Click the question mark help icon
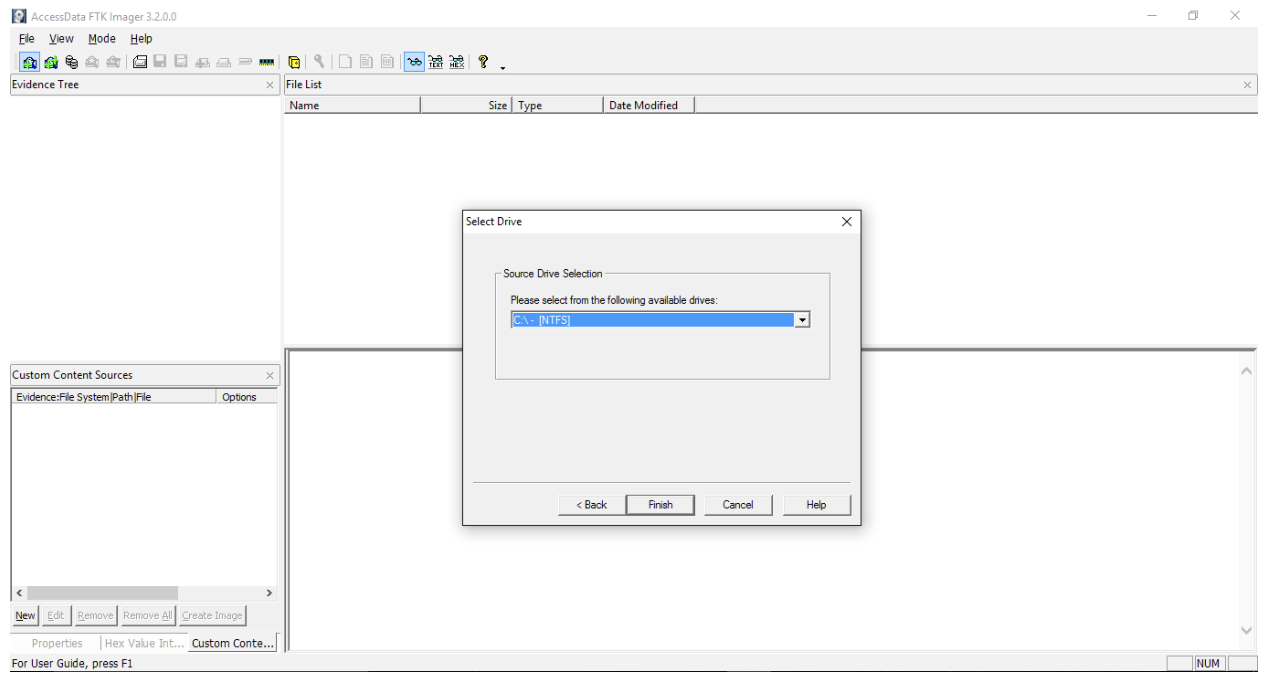Screen dimensions: 1268x684 pyautogui.click(x=483, y=62)
